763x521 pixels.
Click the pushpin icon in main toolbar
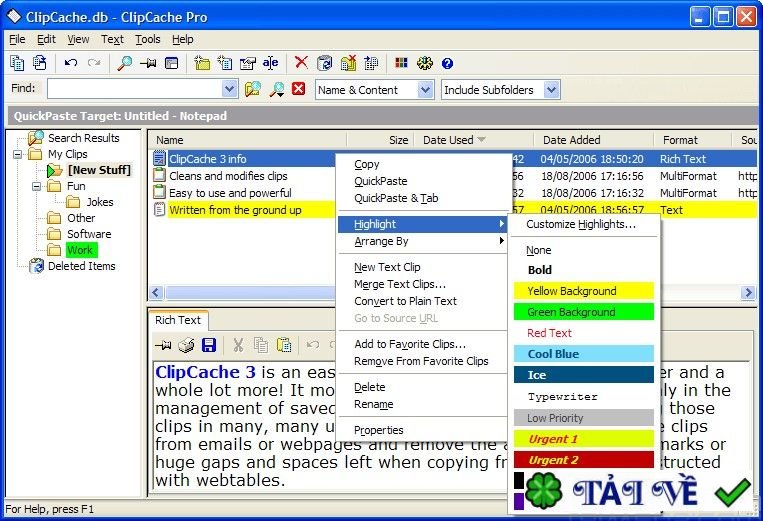(148, 63)
